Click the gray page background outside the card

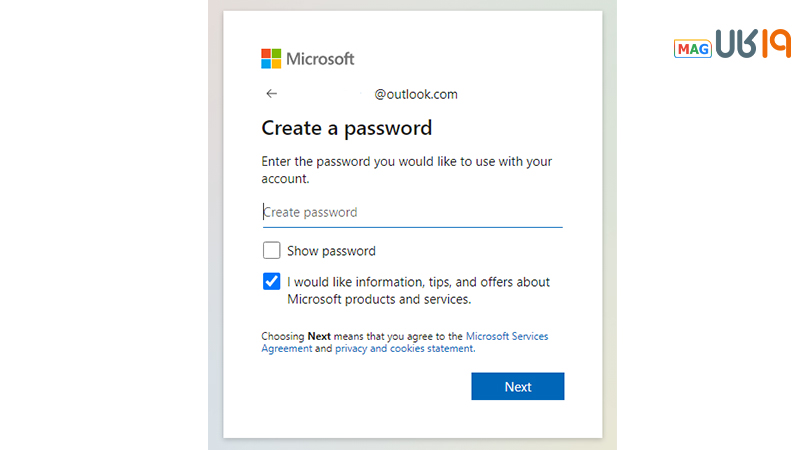[x=700, y=250]
